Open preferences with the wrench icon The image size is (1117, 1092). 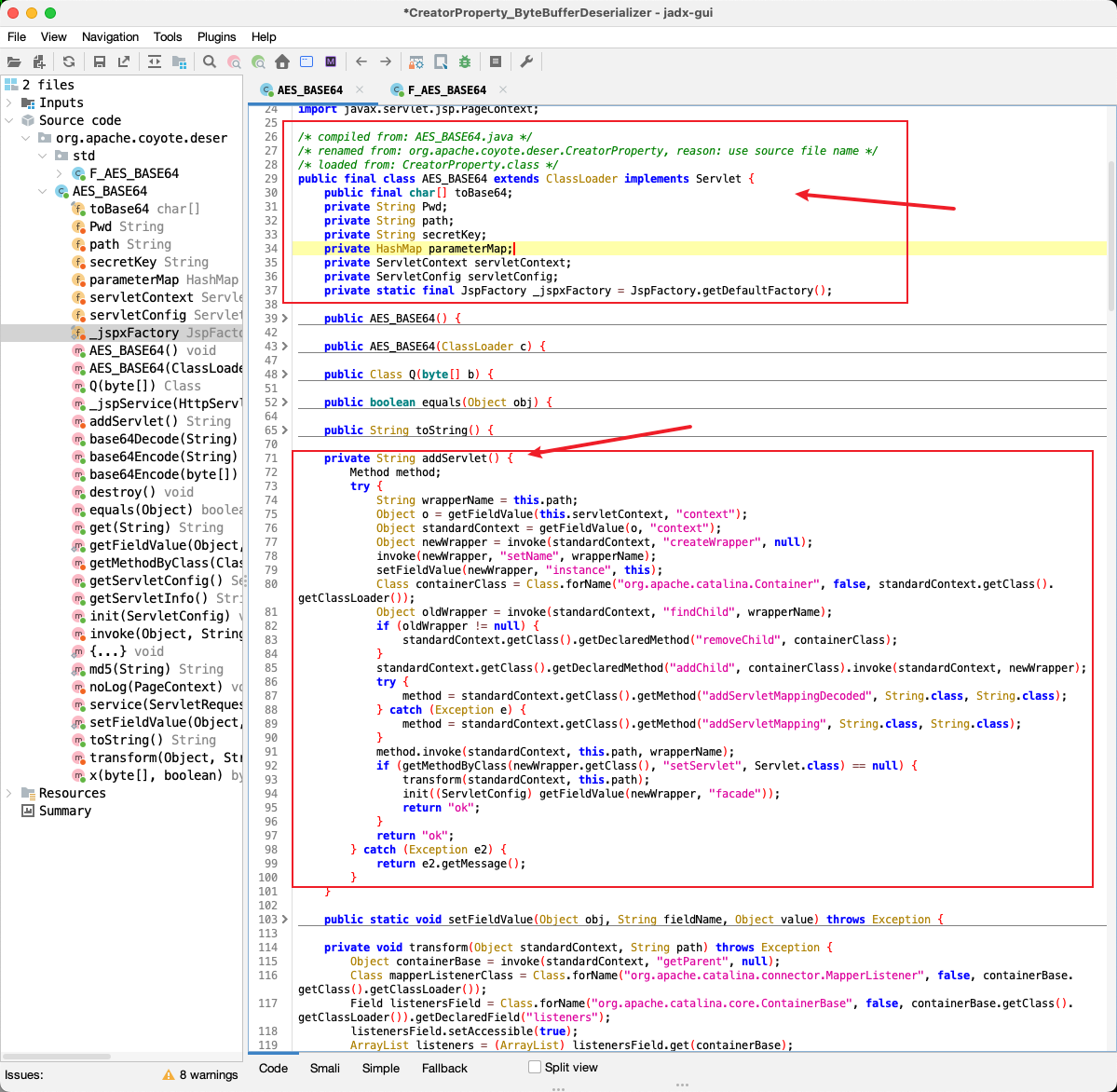point(526,61)
